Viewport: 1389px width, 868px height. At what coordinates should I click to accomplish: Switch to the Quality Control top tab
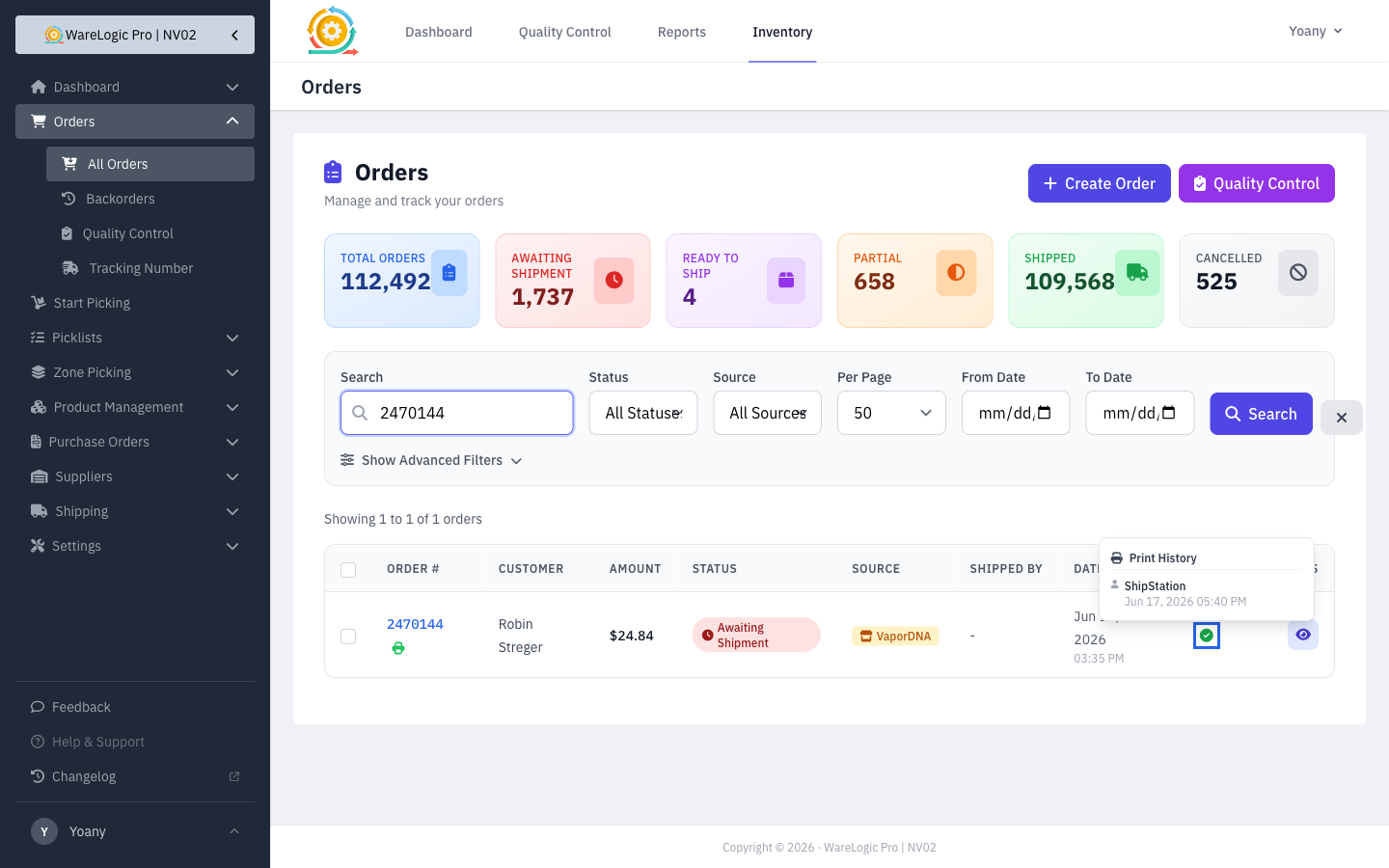(x=565, y=32)
